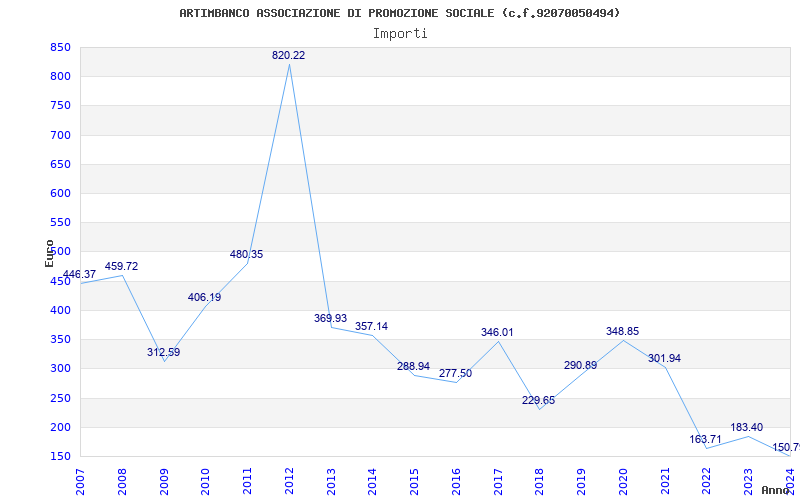Click the 850 y-axis tick label
Viewport: 800px width, 500px height.
(x=60, y=47)
